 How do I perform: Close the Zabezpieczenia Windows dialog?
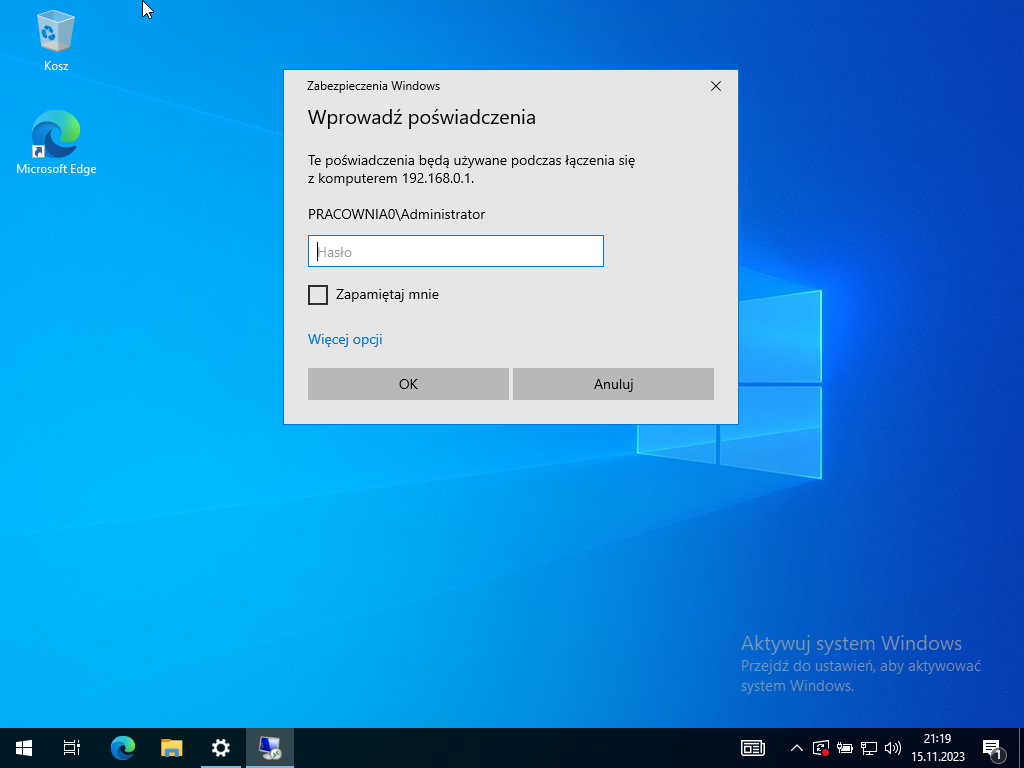pos(716,86)
